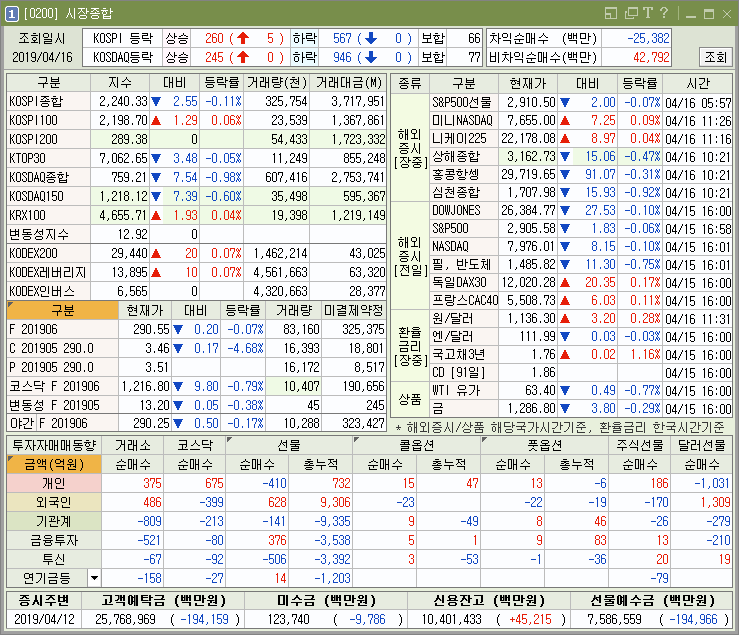Click the 개인 investor row label
The image size is (739, 635).
(54, 483)
